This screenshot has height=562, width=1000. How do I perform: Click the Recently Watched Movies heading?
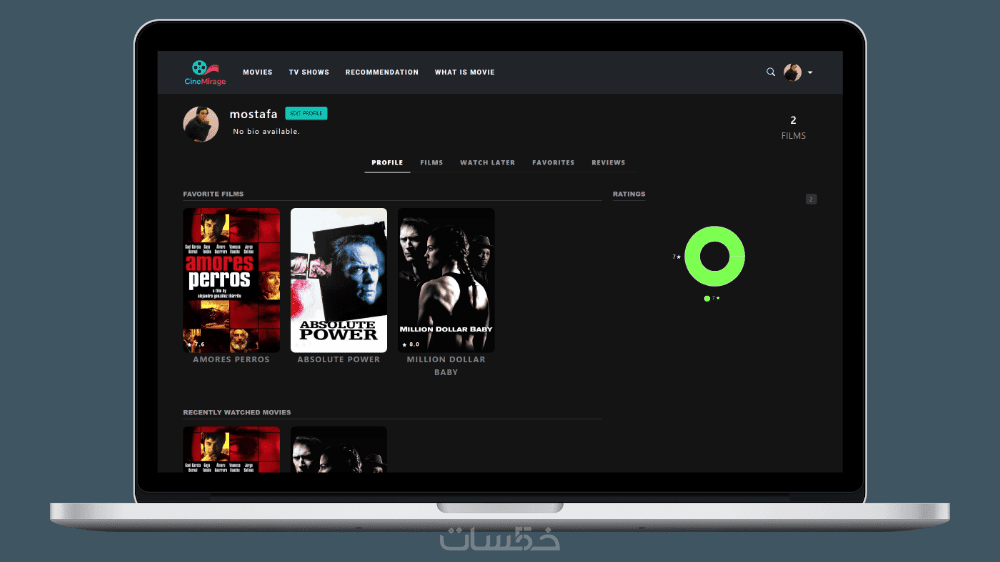click(237, 412)
